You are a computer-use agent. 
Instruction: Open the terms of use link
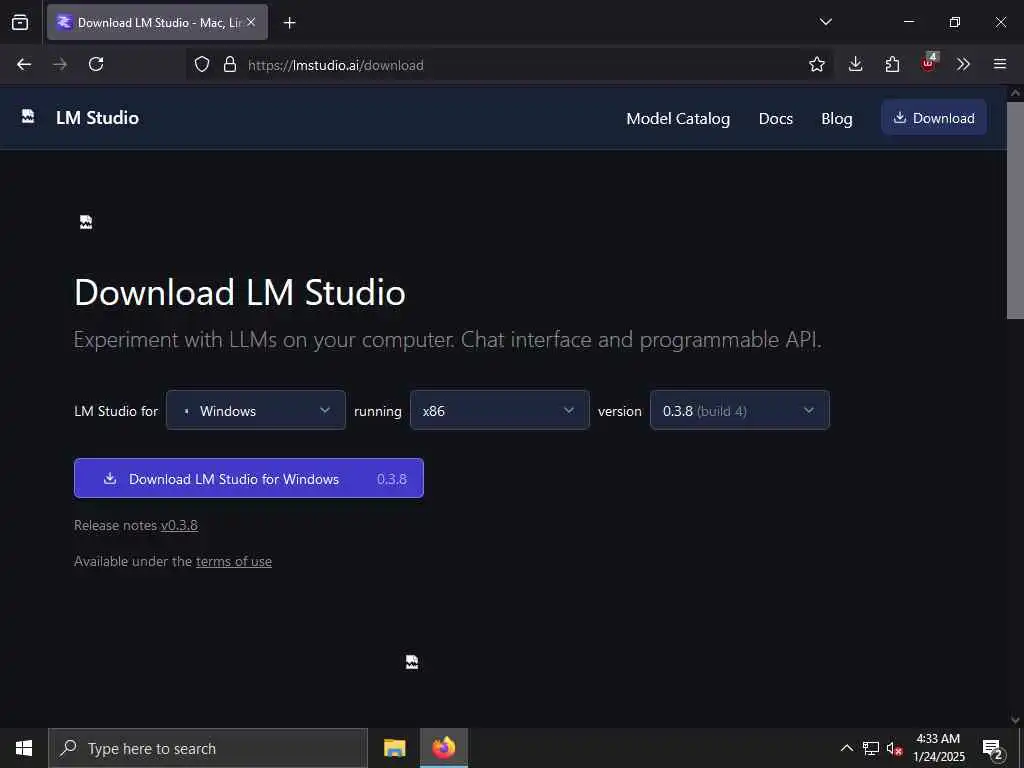click(x=234, y=561)
